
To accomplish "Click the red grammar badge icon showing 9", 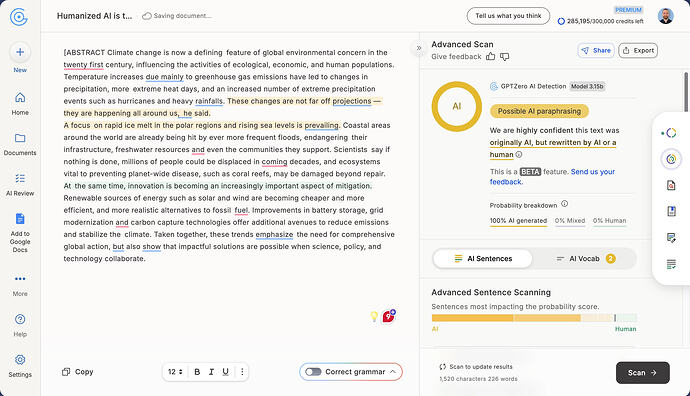I will (389, 316).
